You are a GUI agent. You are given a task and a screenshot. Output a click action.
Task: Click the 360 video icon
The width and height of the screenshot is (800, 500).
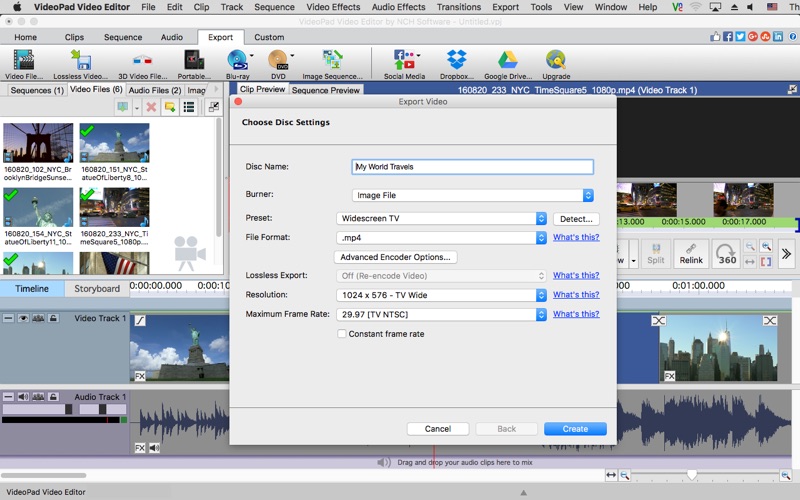pyautogui.click(x=727, y=253)
